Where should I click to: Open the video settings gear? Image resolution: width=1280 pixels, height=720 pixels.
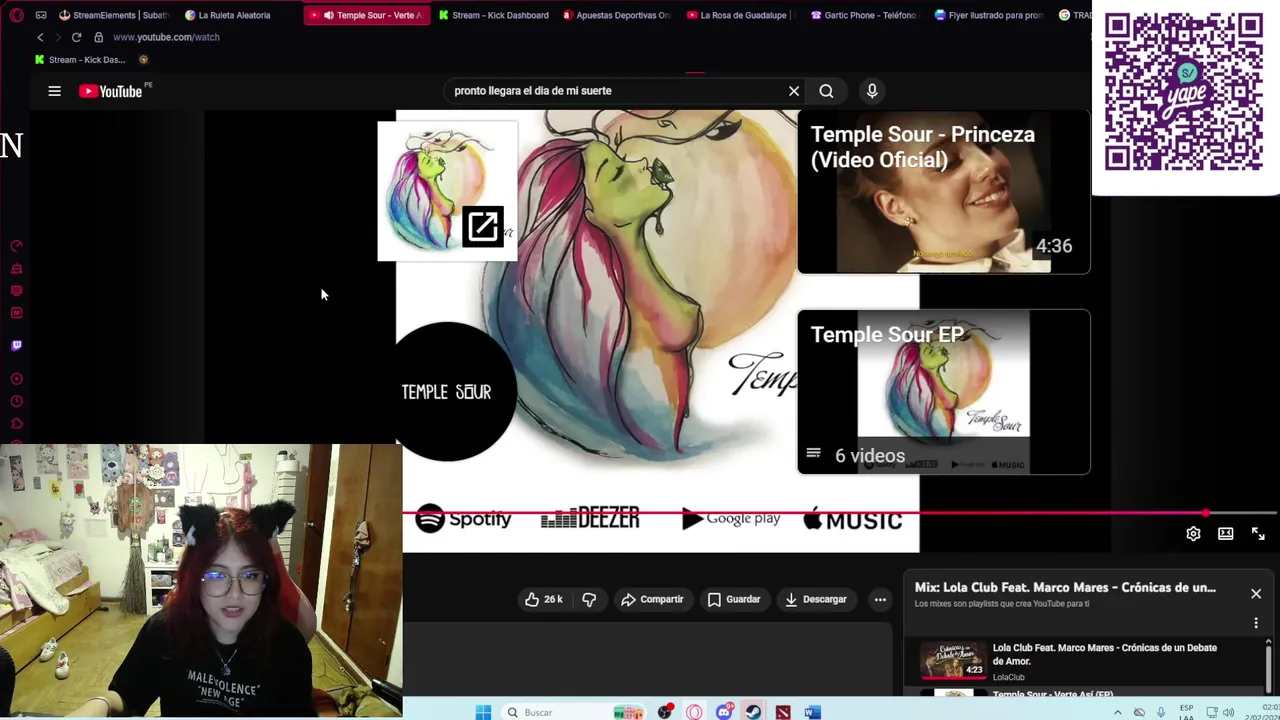point(1193,534)
